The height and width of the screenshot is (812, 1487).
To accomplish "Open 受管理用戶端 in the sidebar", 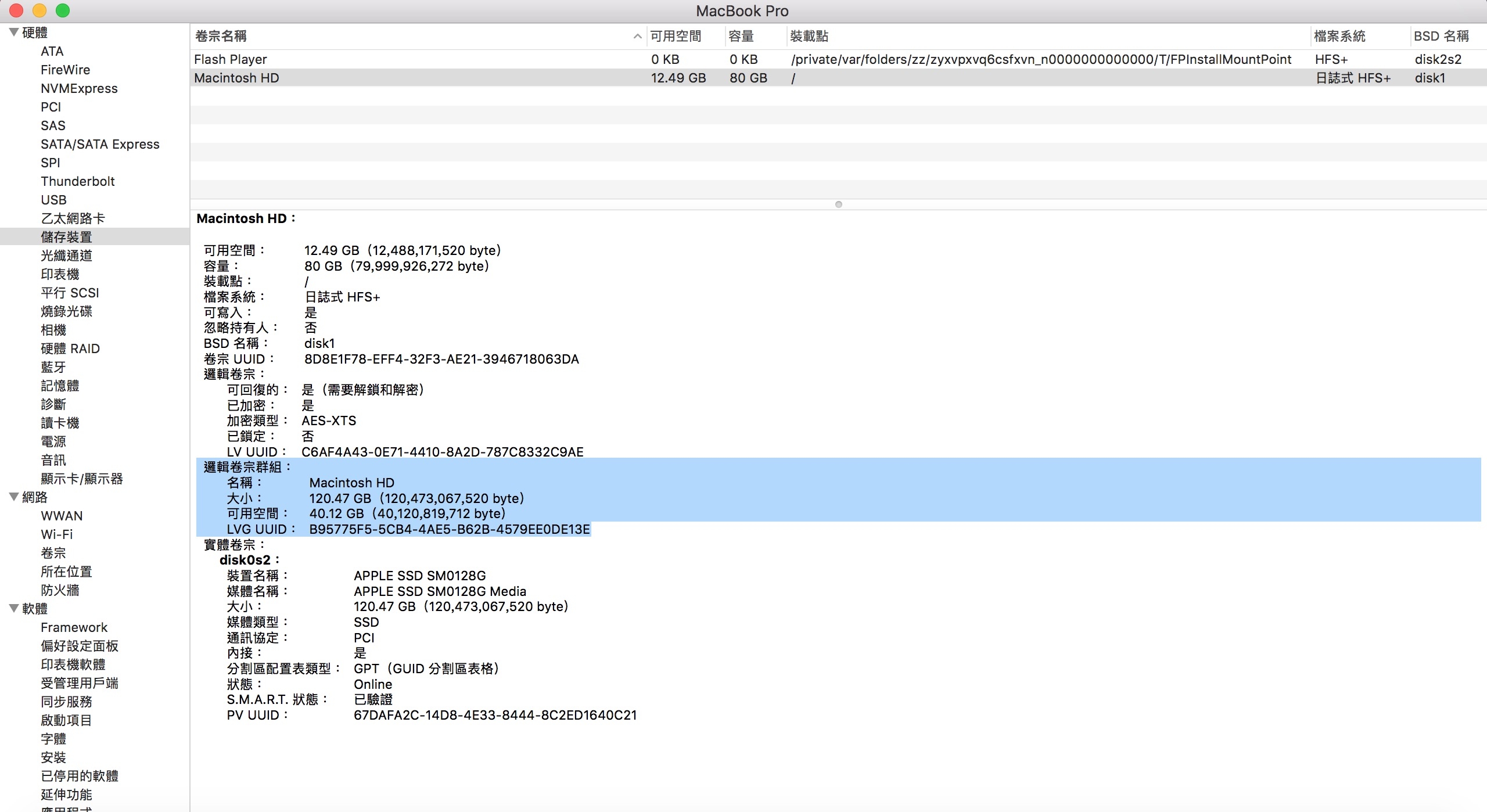I will pos(80,683).
